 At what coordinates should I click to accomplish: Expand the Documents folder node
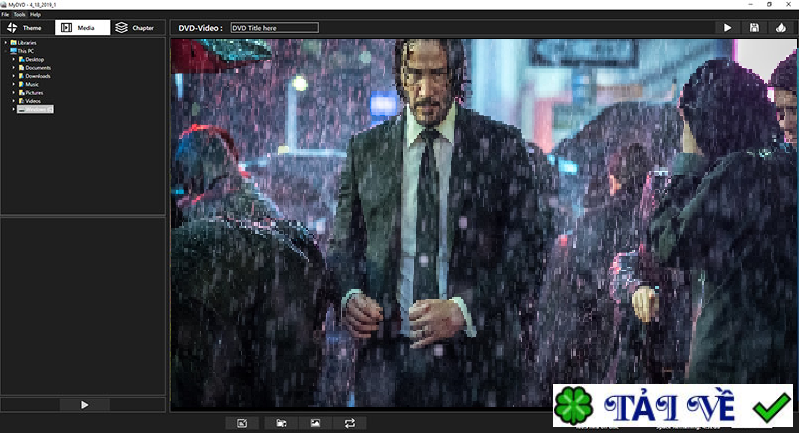click(14, 68)
